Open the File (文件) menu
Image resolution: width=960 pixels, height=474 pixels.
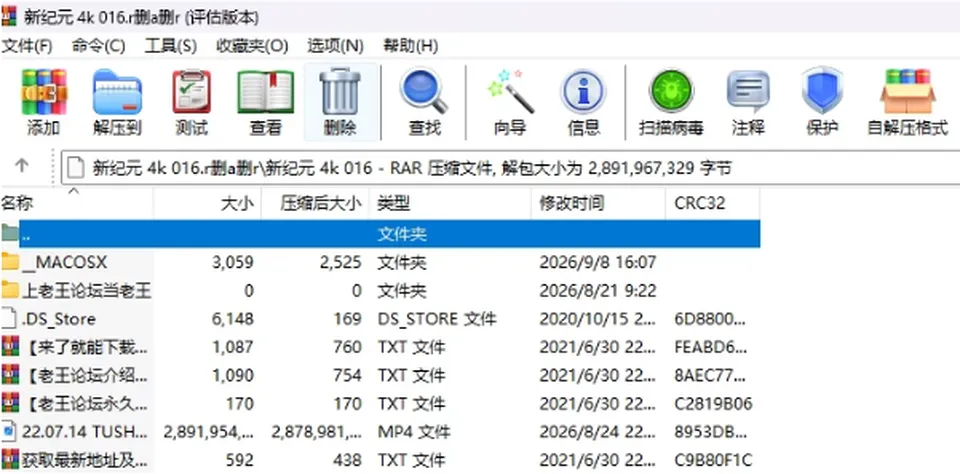(x=26, y=46)
